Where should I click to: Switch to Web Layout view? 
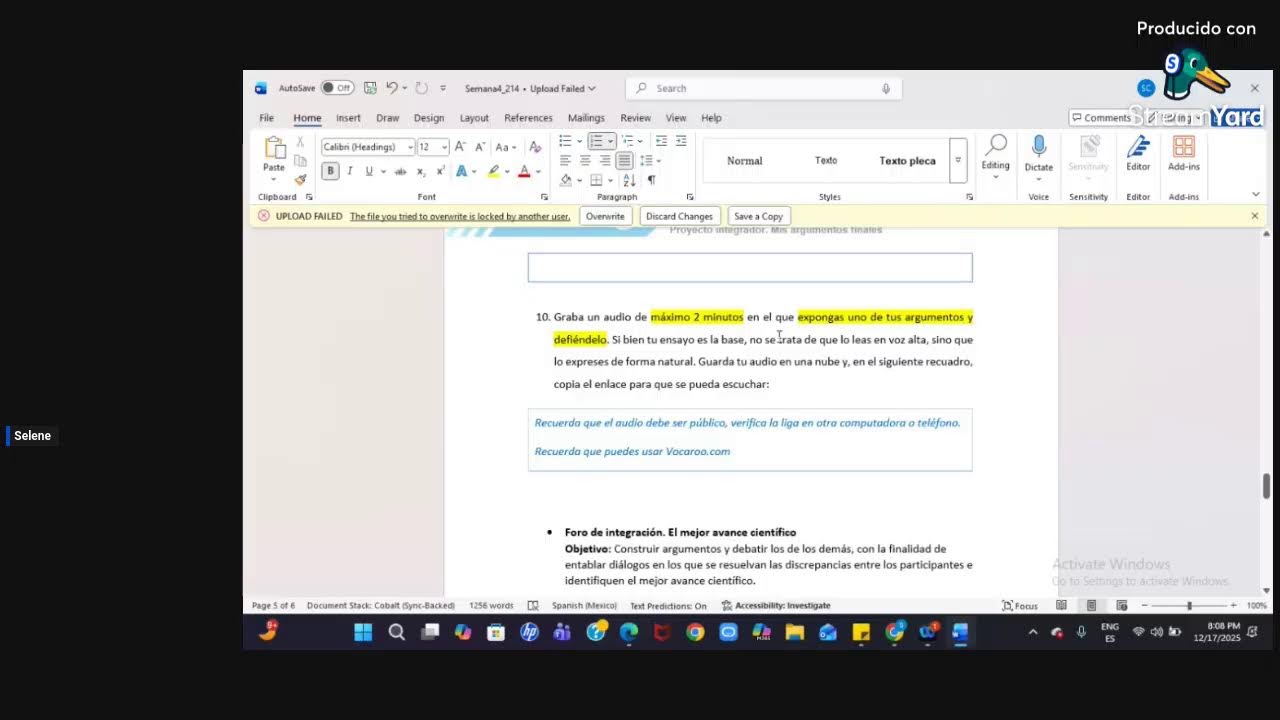(1121, 605)
